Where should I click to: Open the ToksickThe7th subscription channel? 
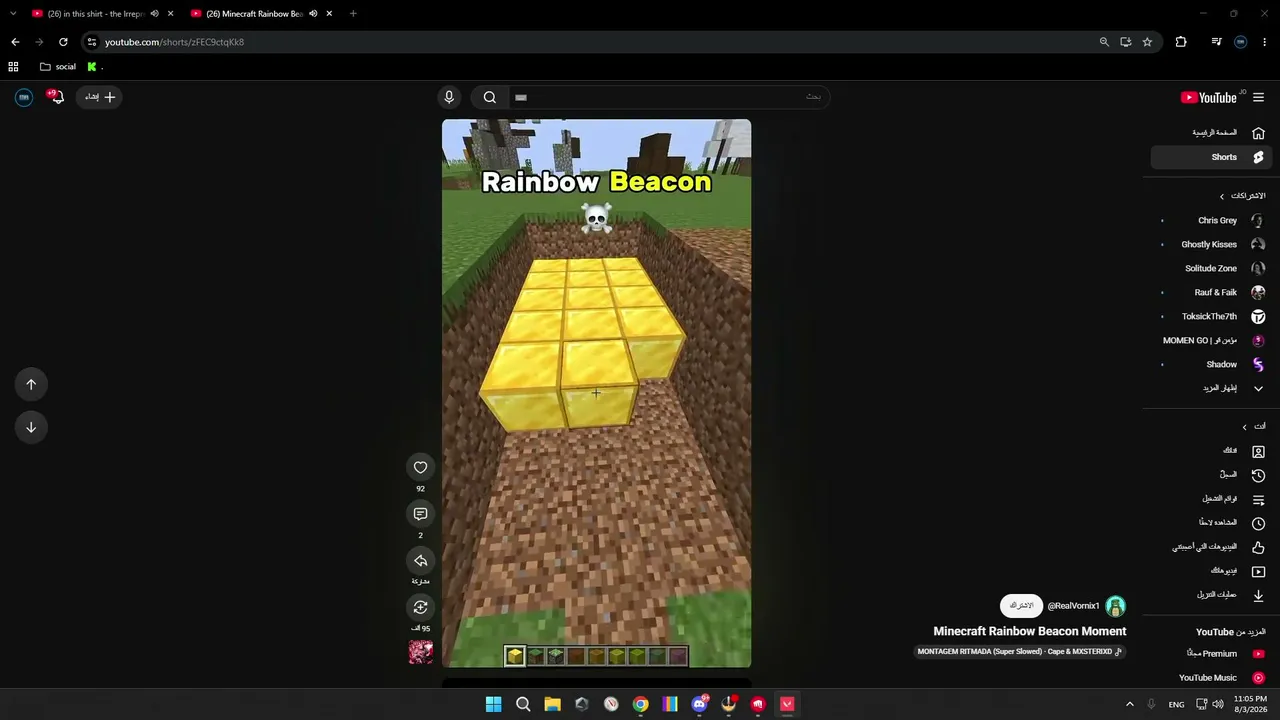(x=1211, y=316)
